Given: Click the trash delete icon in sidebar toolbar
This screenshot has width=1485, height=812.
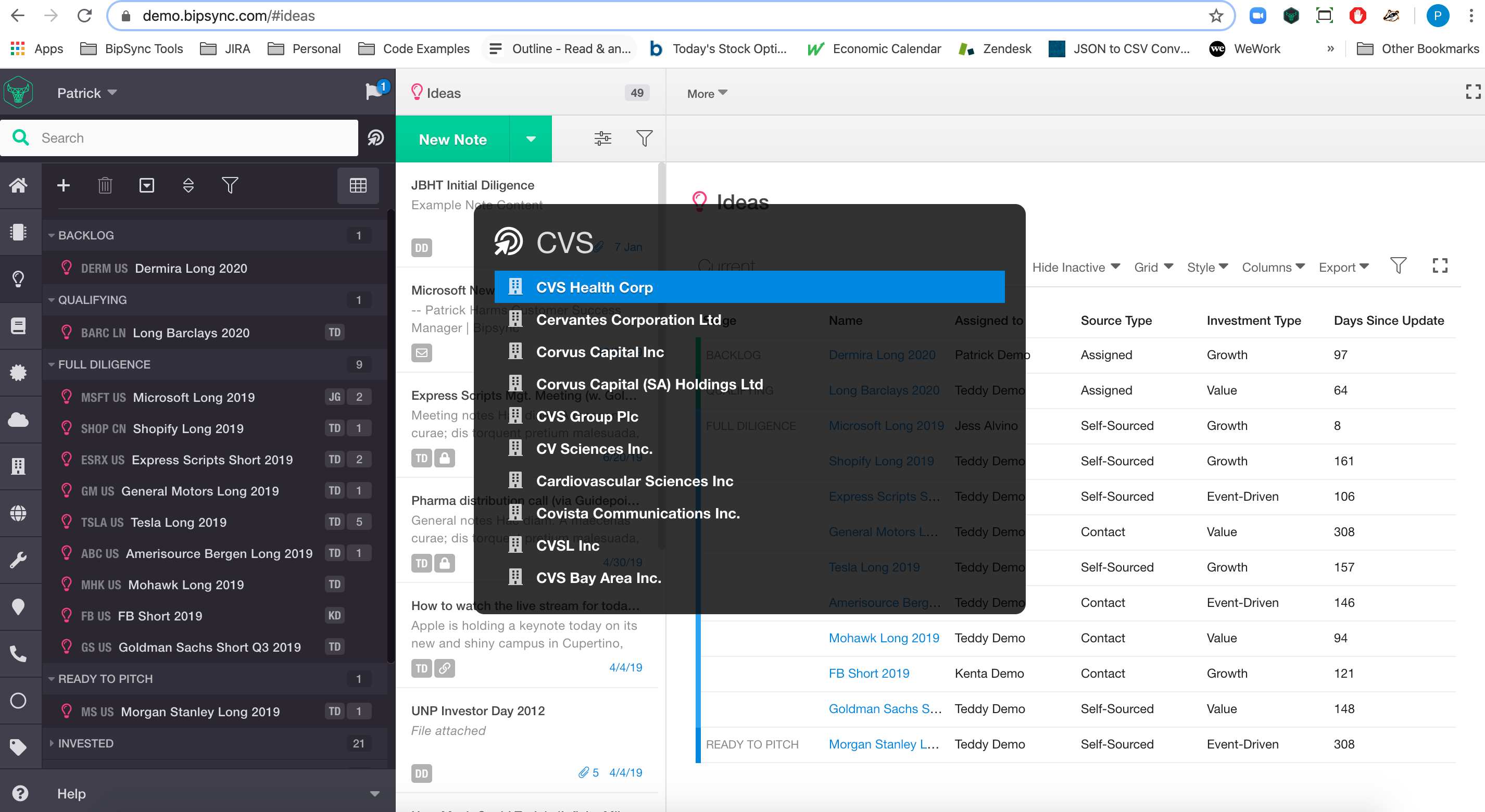Looking at the screenshot, I should [x=105, y=185].
